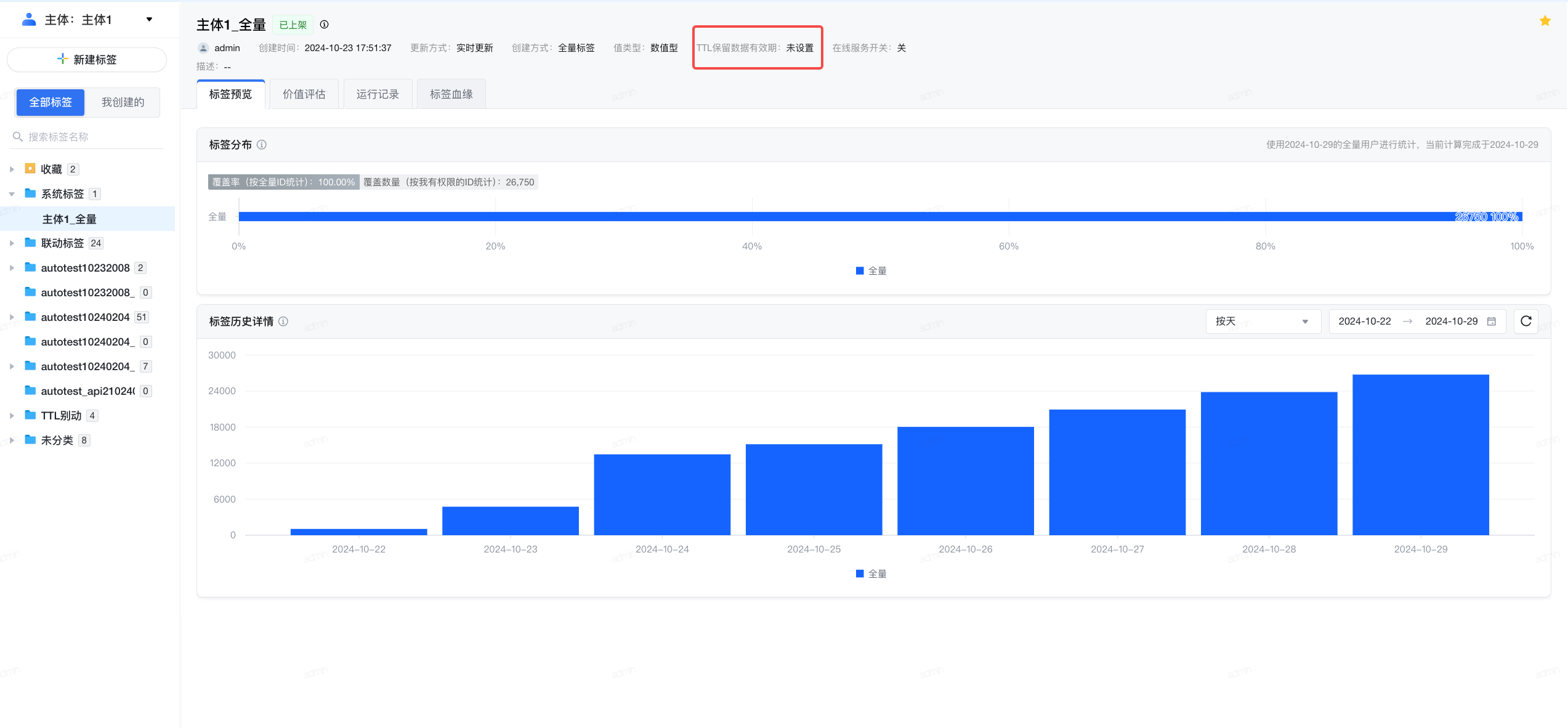Click the 覆盖率 100.00% label
Image resolution: width=1568 pixels, height=728 pixels.
[283, 182]
